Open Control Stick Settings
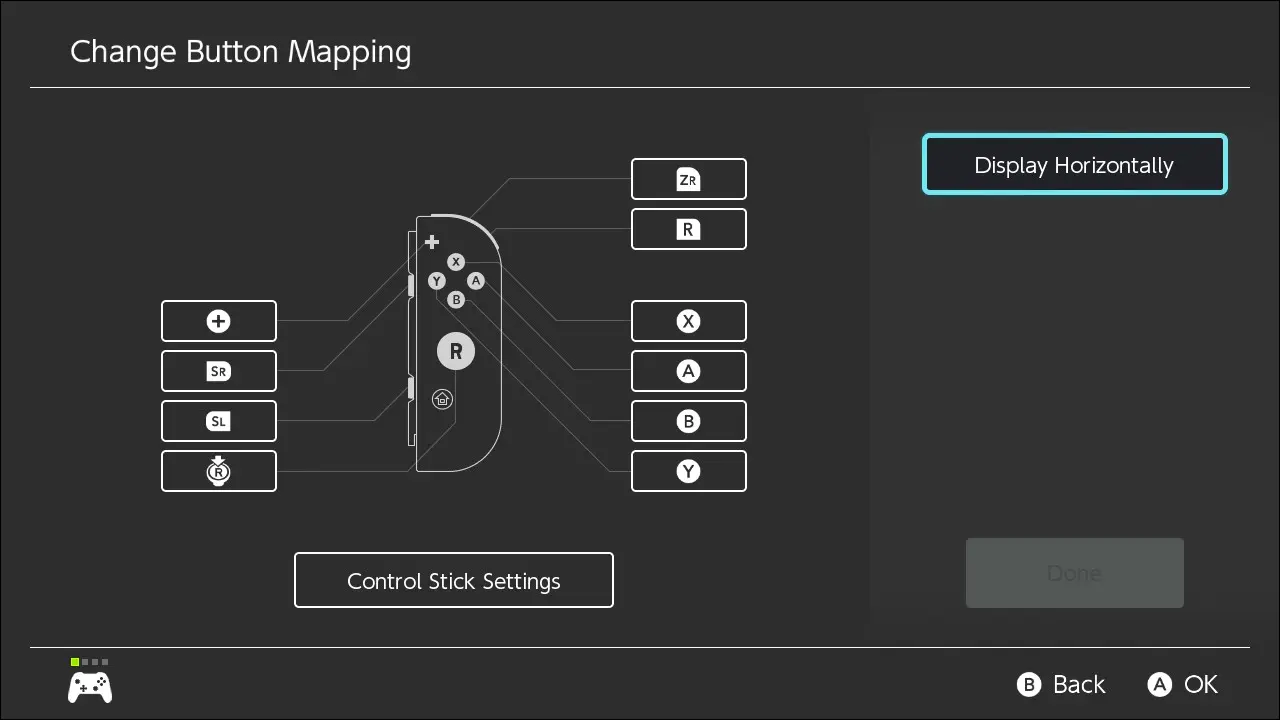Screen dimensions: 1280x720 (x=454, y=580)
